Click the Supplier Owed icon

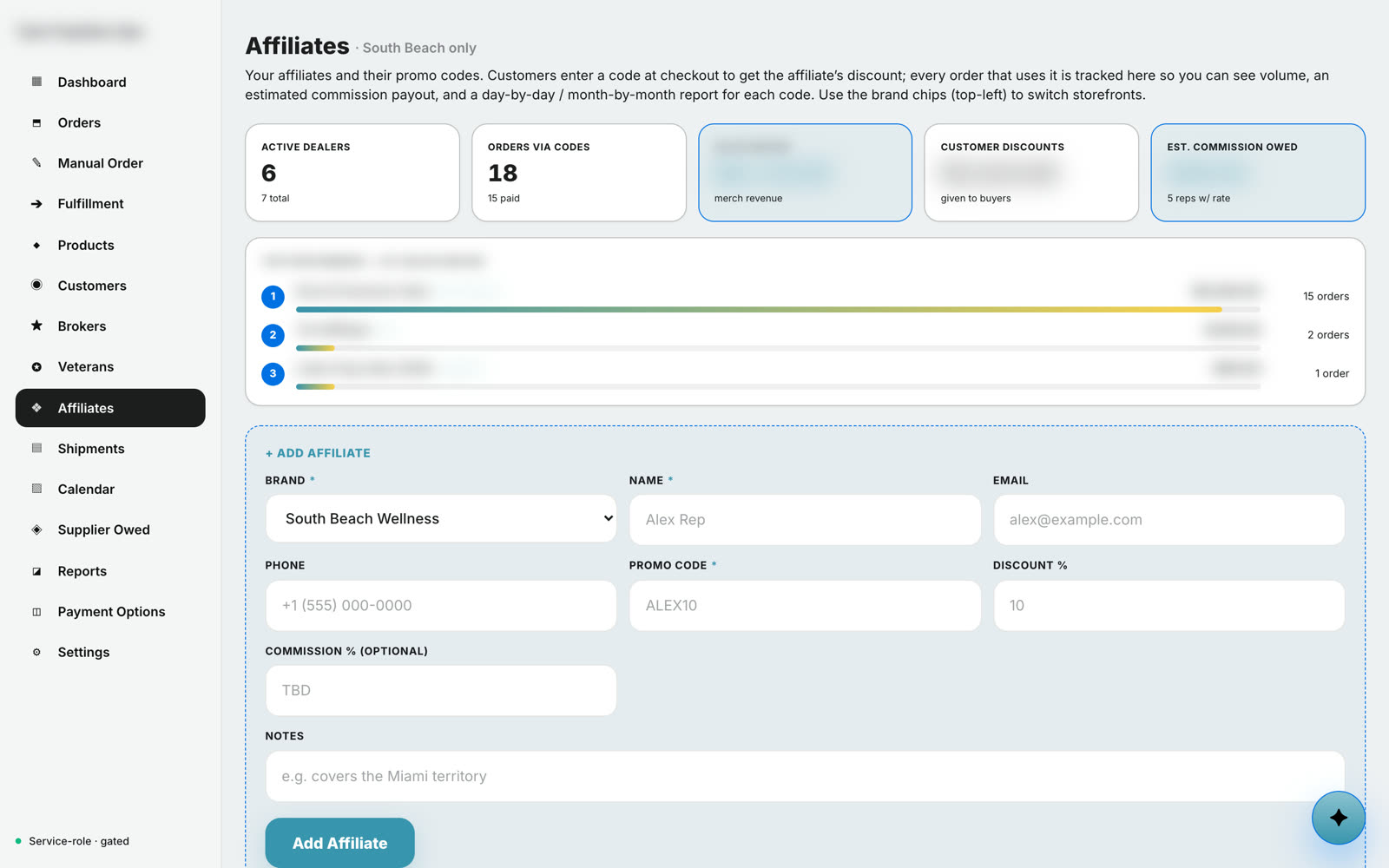coord(36,529)
